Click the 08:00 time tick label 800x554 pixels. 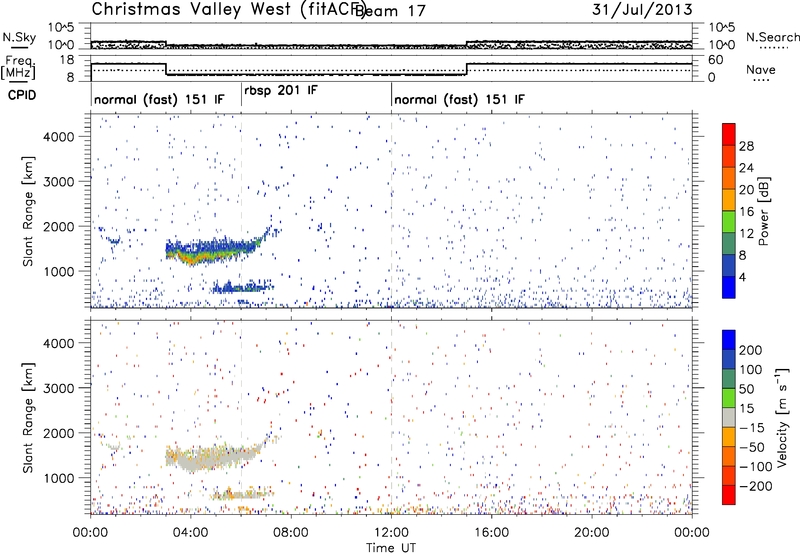click(291, 533)
